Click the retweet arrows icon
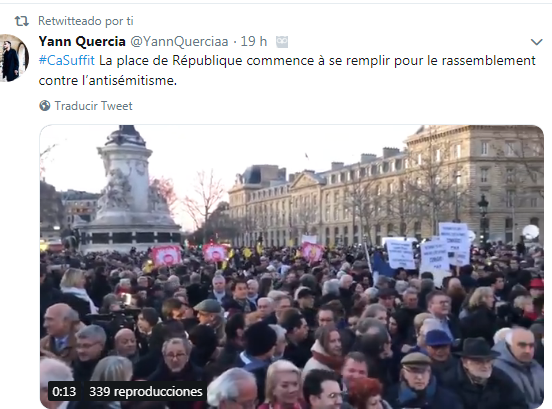 click(x=21, y=21)
